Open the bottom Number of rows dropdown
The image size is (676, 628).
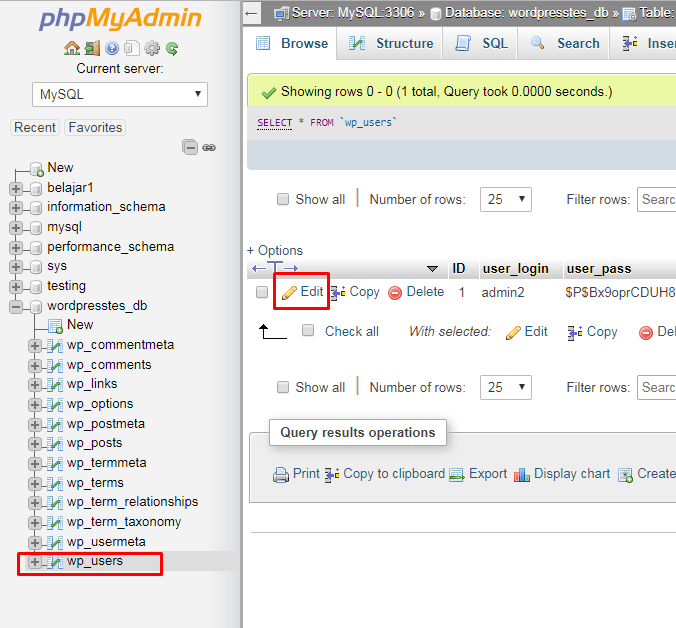[x=506, y=387]
